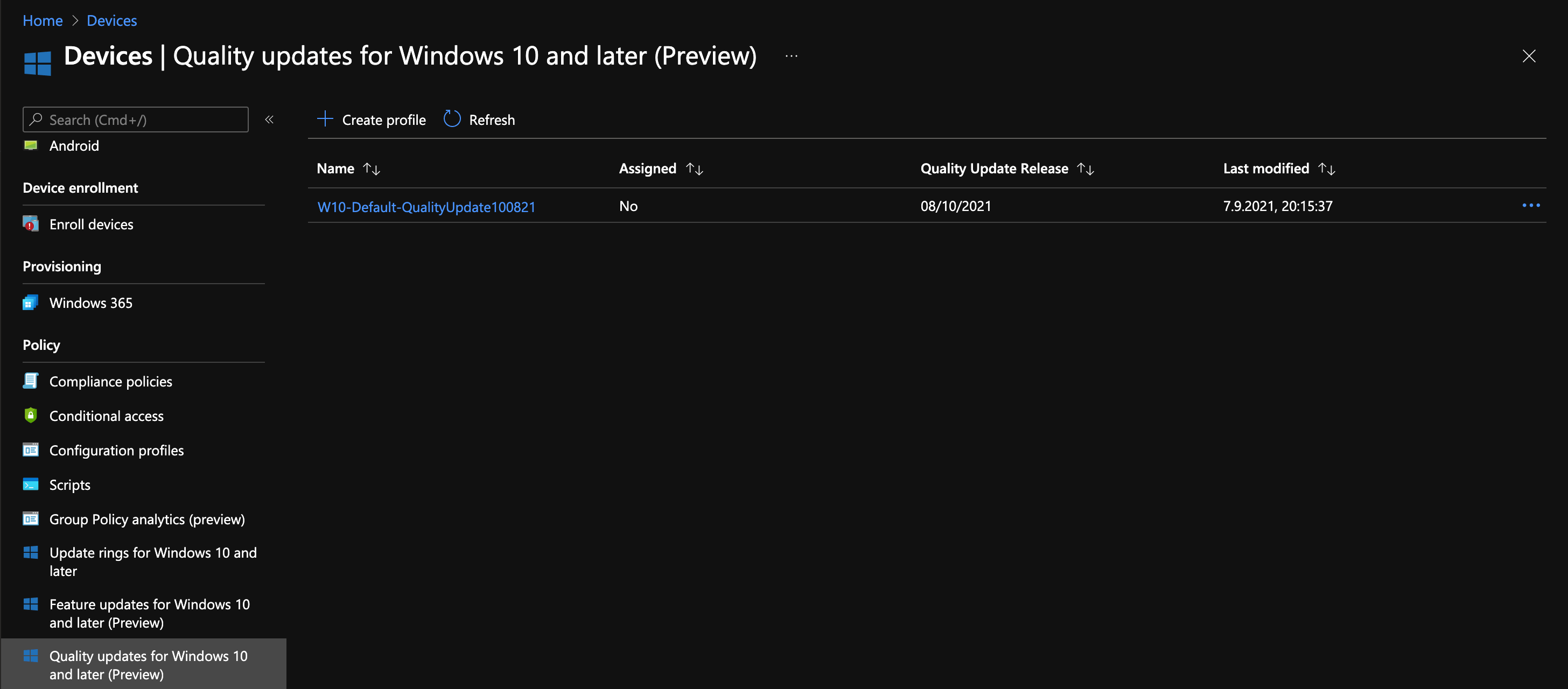The image size is (1568, 689).
Task: Sort by Last modified arrows
Action: tap(1327, 169)
